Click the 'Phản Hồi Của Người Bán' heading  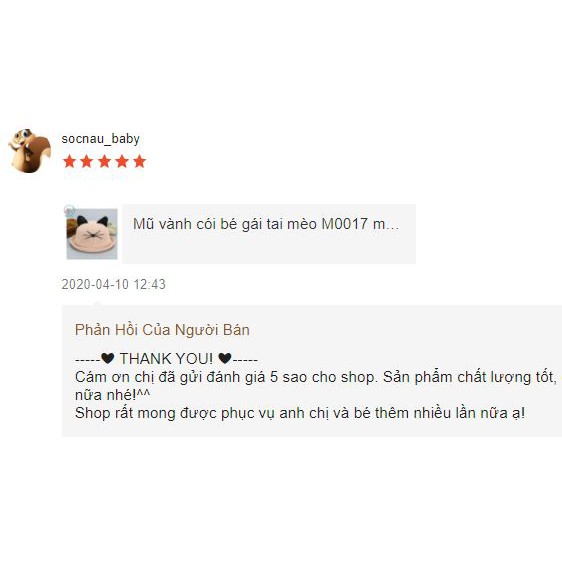click(162, 330)
